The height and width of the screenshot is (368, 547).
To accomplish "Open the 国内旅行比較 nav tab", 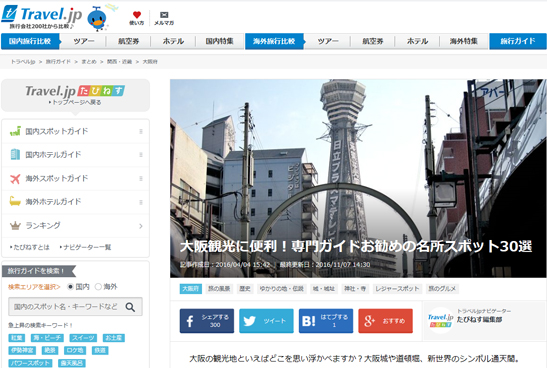I will pos(30,41).
